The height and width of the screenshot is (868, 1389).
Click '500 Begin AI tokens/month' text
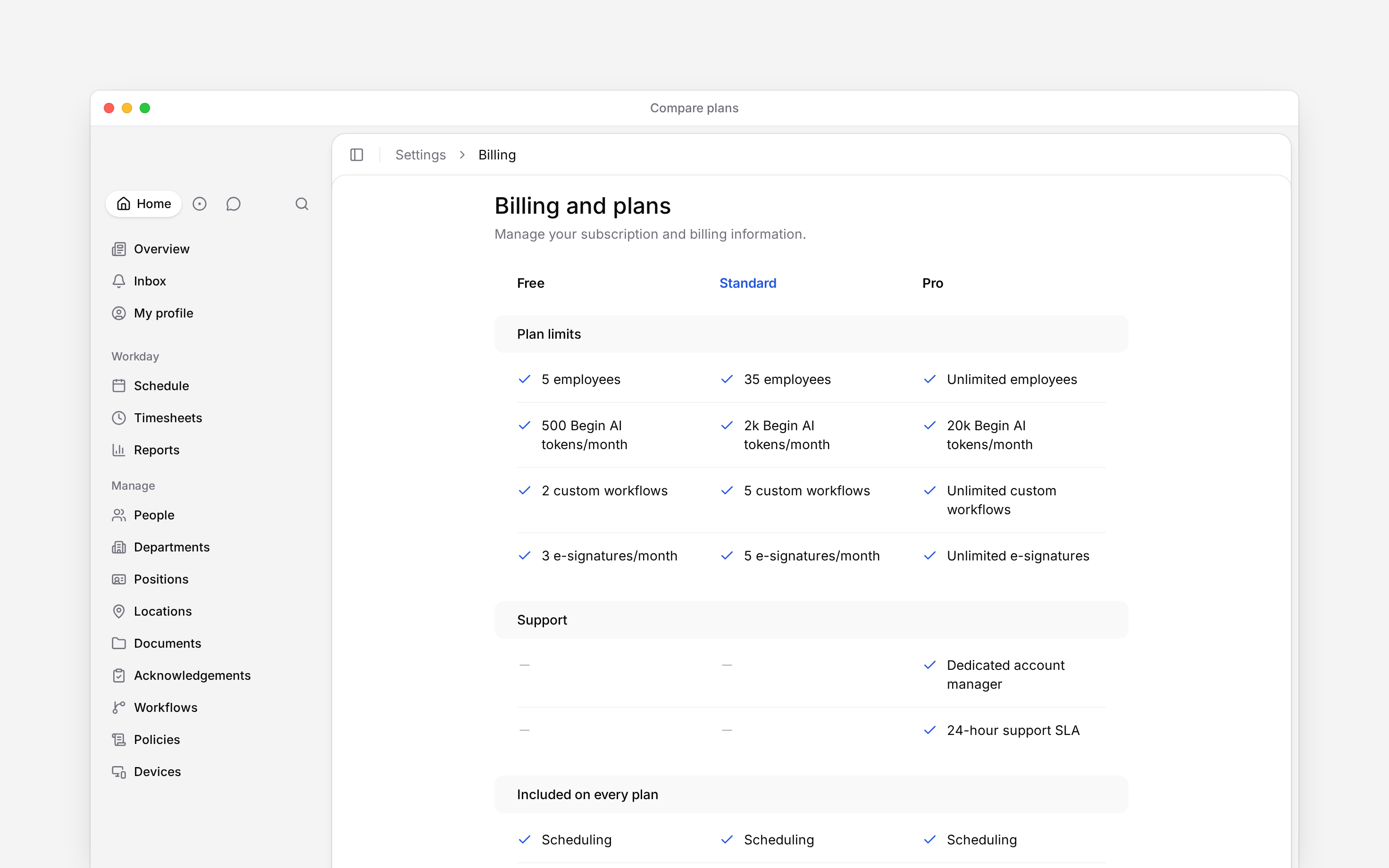584,435
